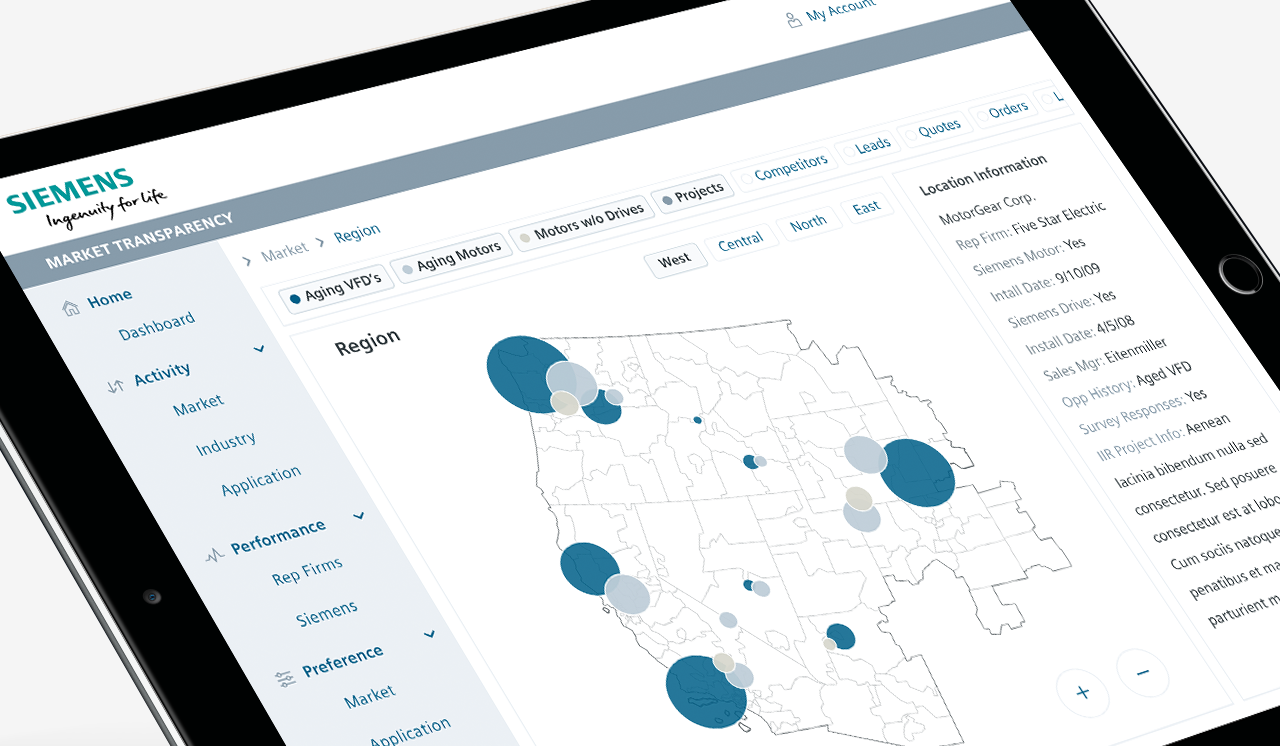Viewport: 1280px width, 746px height.
Task: Open the Dashboard link in sidebar
Action: [157, 326]
